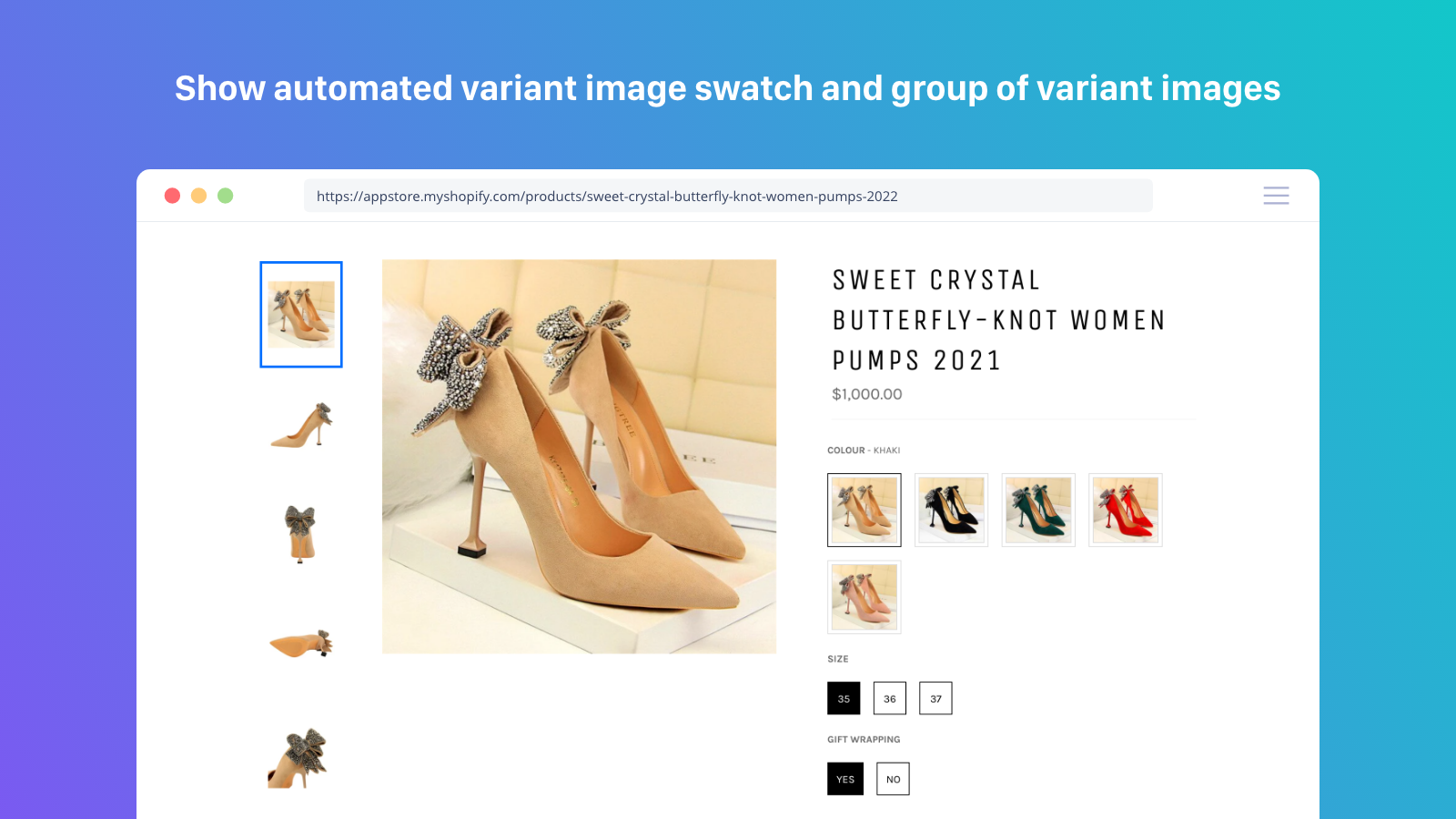The width and height of the screenshot is (1456, 819).
Task: Select the khaki shoe colour swatch
Action: coord(864,510)
